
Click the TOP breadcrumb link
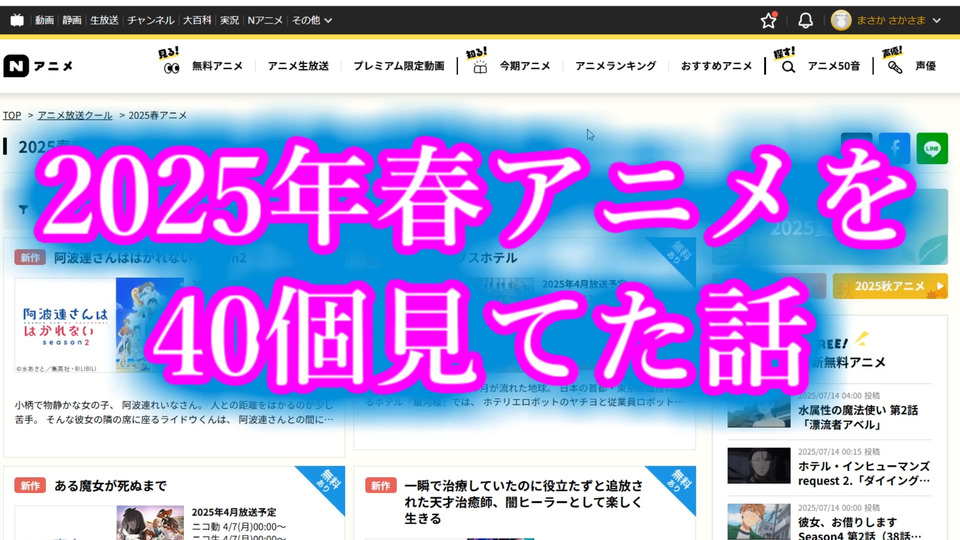12,115
